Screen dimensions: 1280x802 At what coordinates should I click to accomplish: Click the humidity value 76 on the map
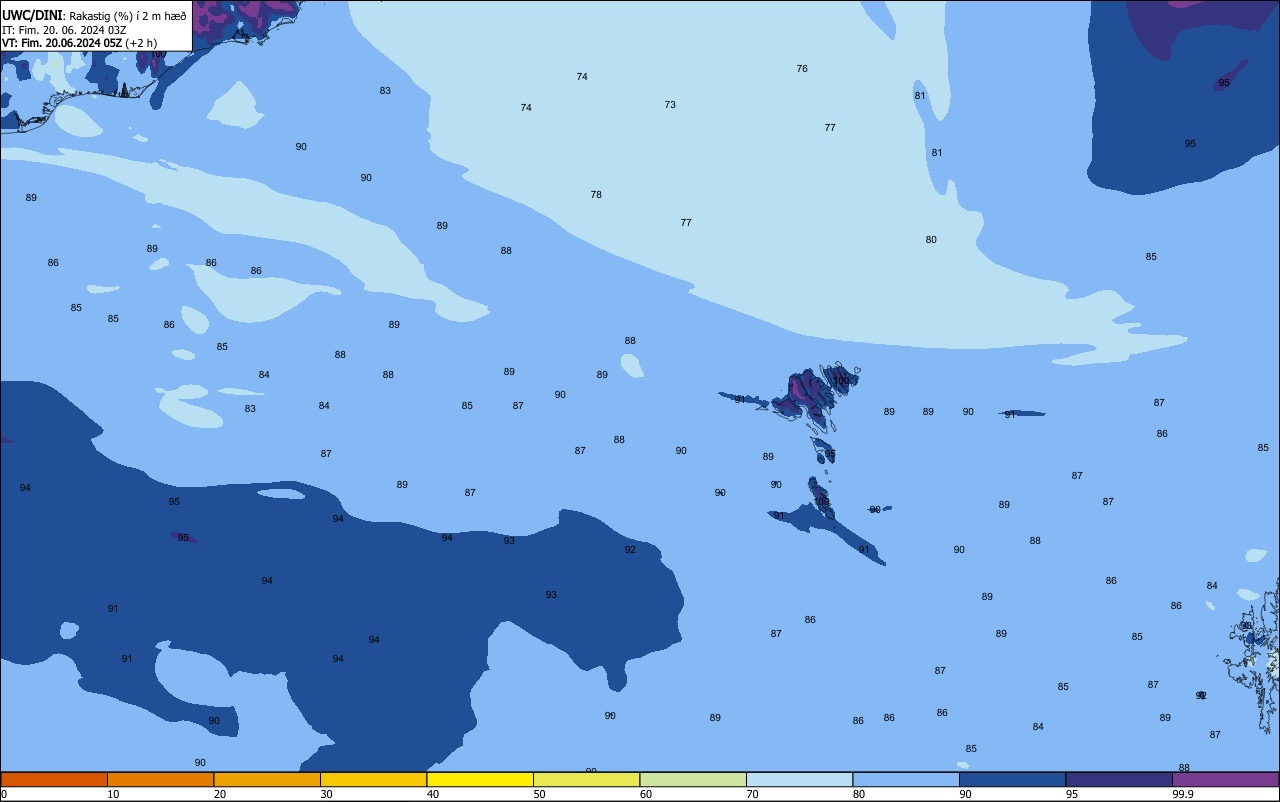coord(802,68)
